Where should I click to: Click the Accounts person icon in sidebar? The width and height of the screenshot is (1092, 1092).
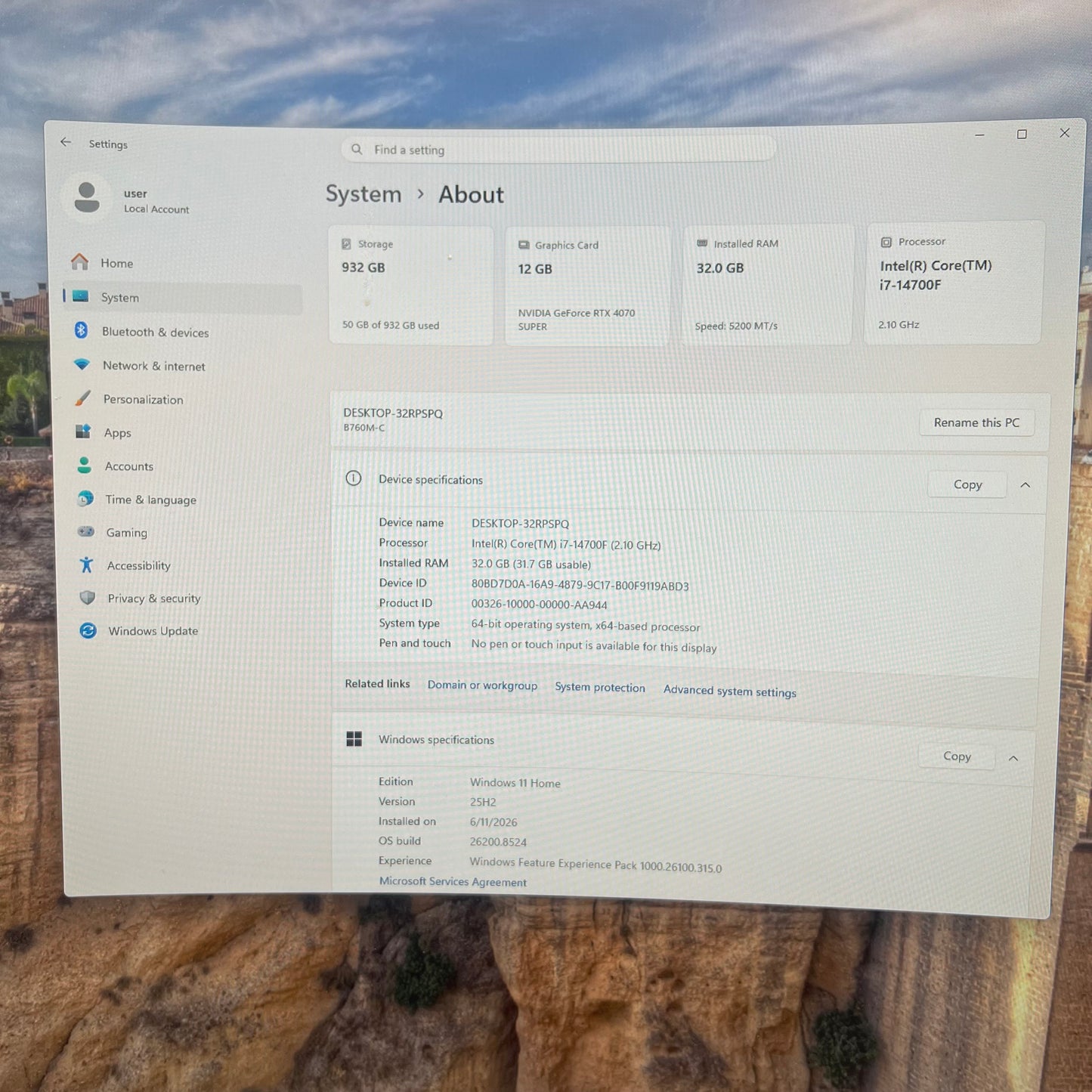(84, 465)
